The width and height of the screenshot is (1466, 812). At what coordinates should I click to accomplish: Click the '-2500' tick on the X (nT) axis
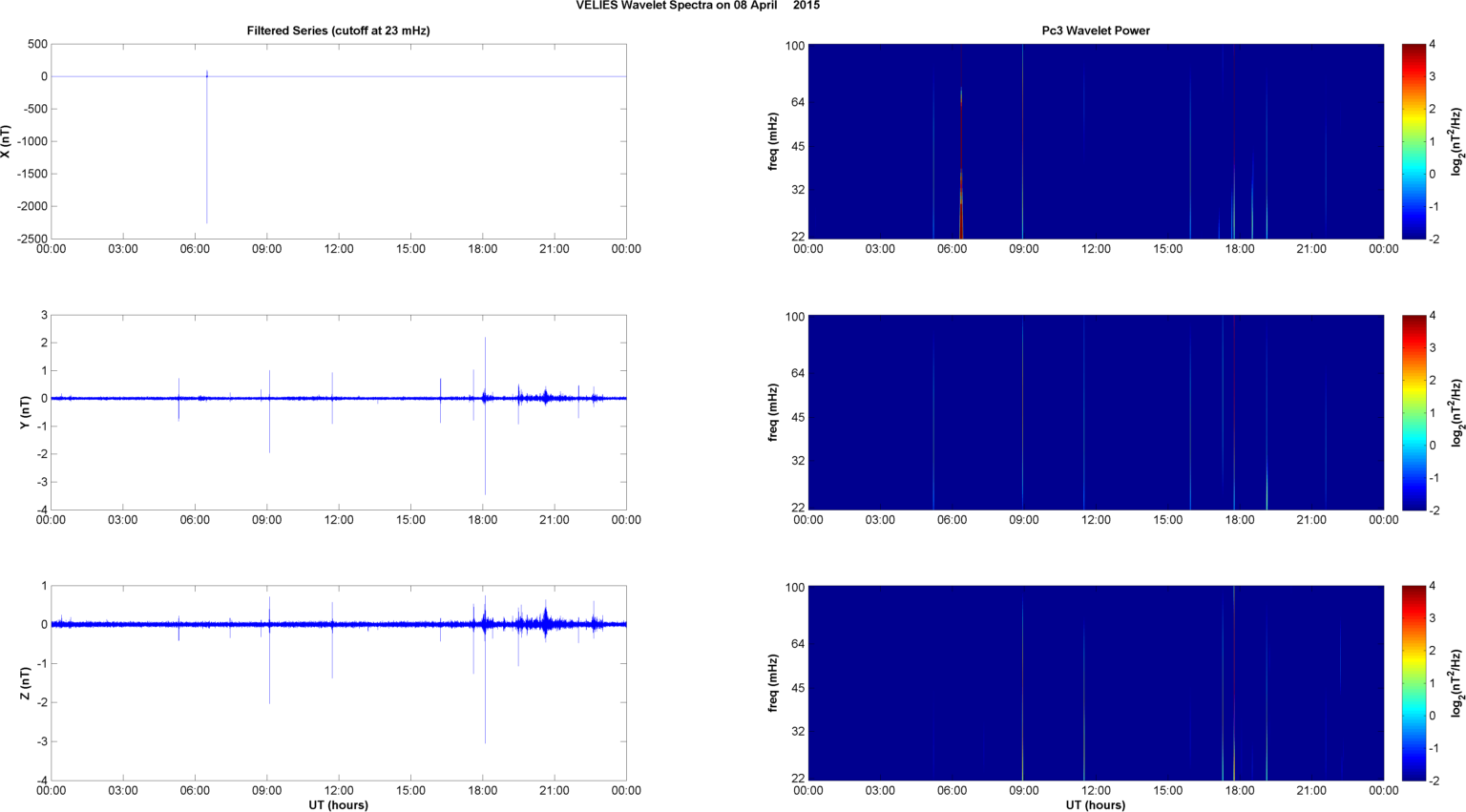pos(31,239)
